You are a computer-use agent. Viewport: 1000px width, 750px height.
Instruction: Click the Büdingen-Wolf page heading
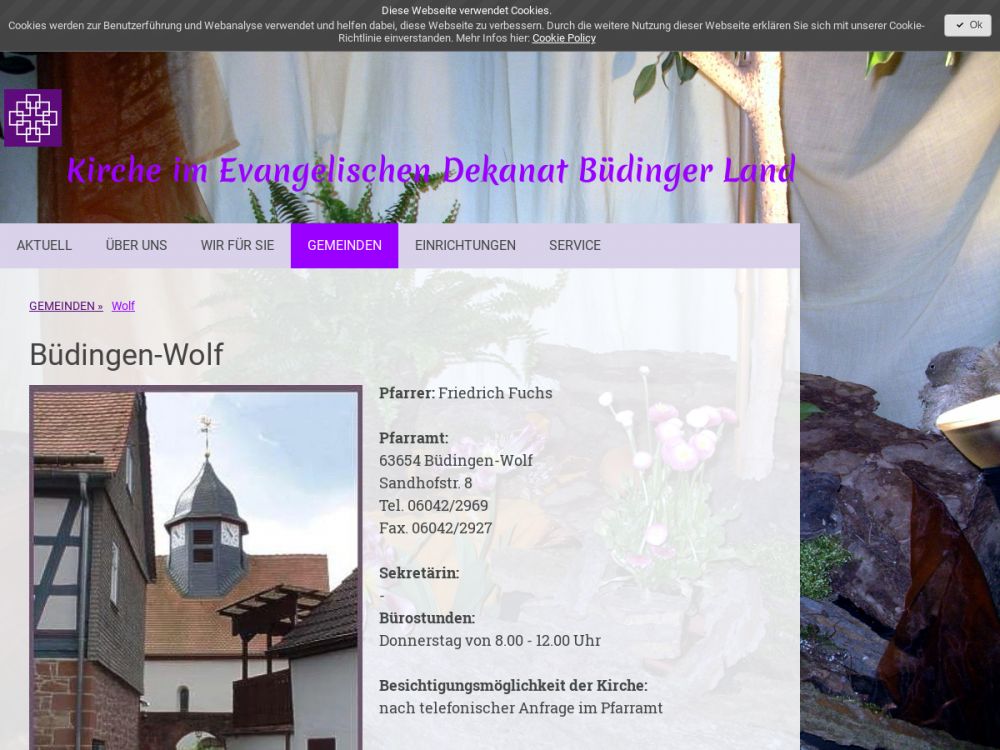point(126,355)
